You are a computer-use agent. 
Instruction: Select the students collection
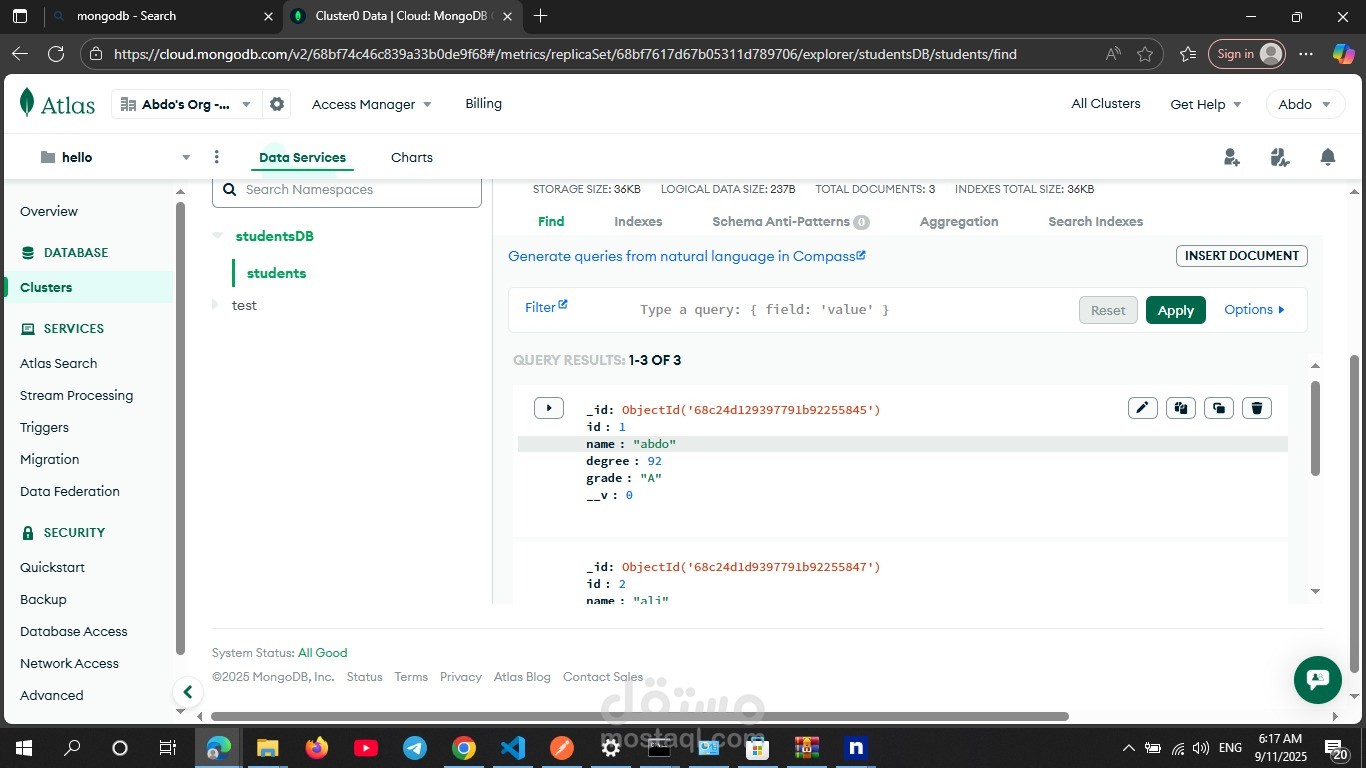pyautogui.click(x=276, y=273)
